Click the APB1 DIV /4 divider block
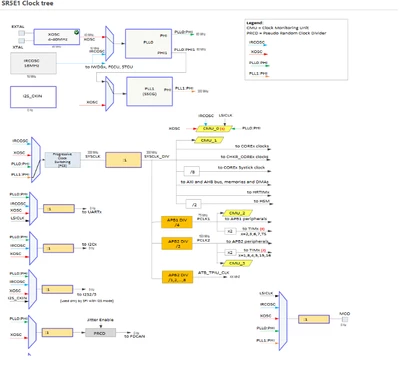Viewport: 400px width, 366px height. [177, 222]
